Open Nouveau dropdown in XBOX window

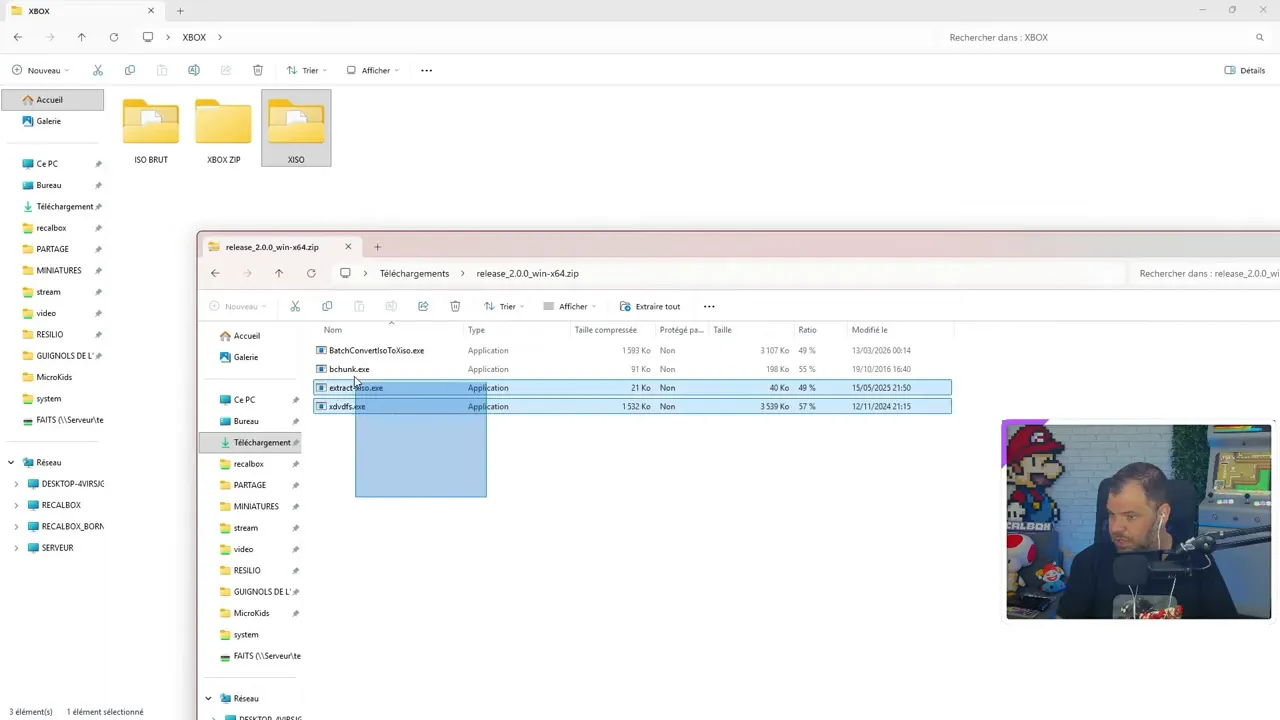pyautogui.click(x=41, y=70)
